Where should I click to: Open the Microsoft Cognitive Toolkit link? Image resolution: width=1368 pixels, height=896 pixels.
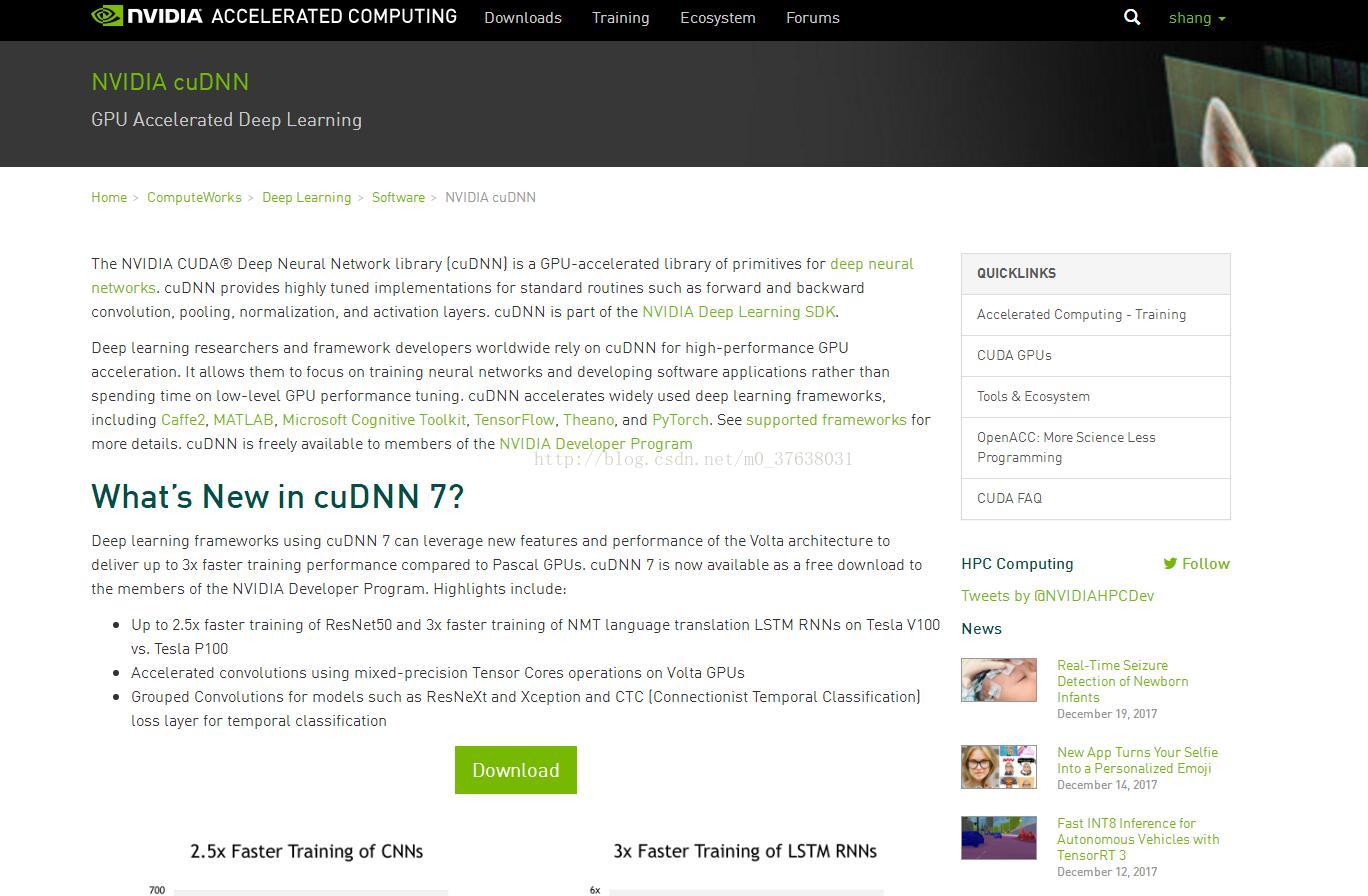click(x=374, y=420)
